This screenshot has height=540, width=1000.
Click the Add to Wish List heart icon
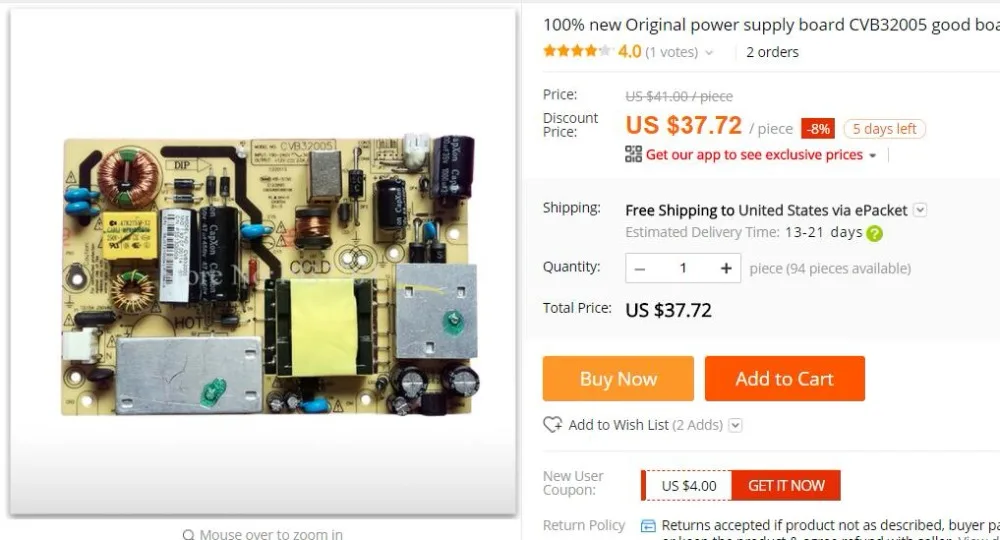pyautogui.click(x=552, y=425)
